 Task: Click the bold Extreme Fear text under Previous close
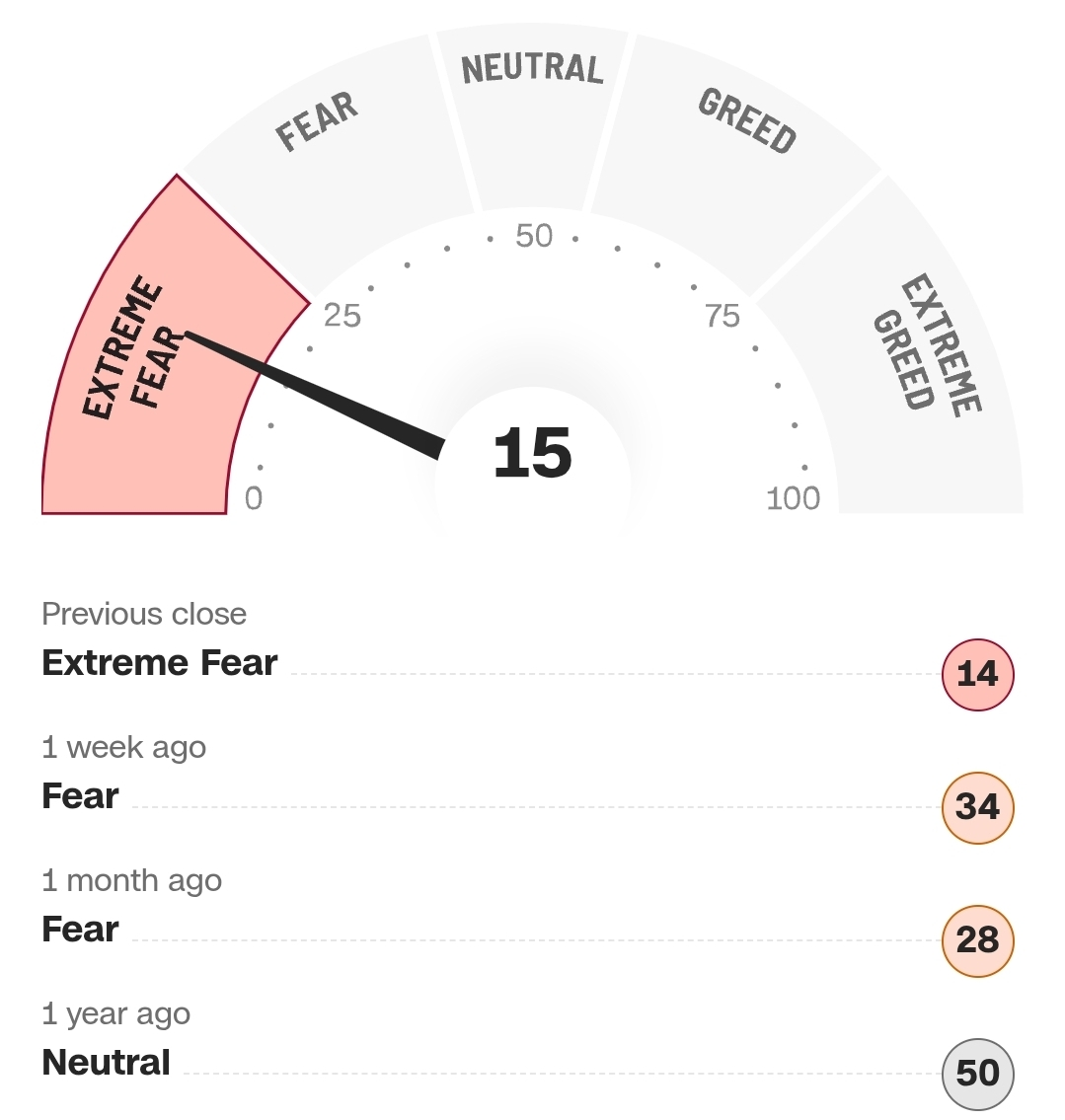click(x=160, y=663)
